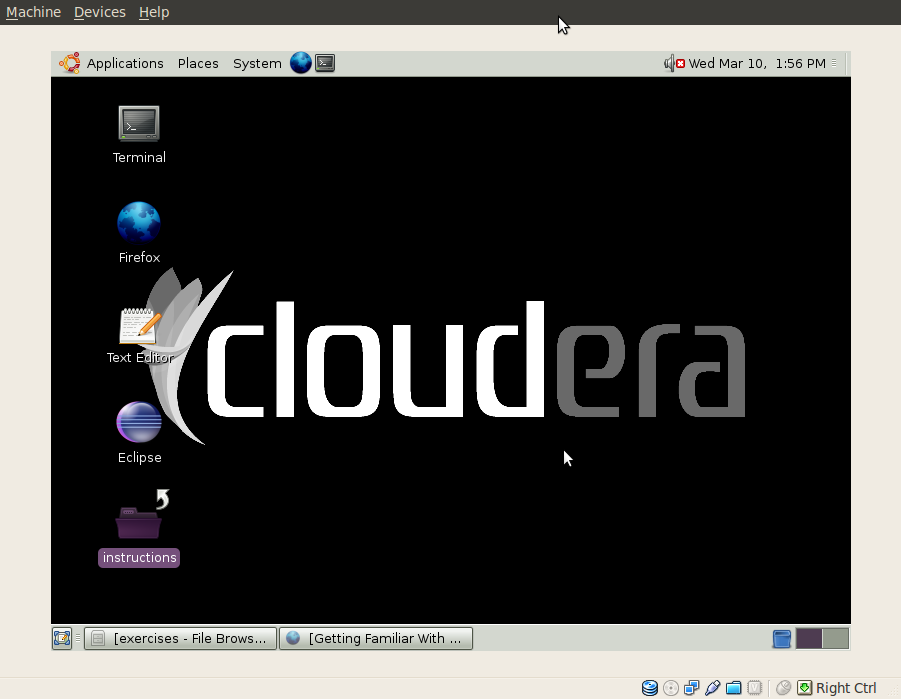Click the Trash icon in bottom panel
Viewport: 901px width, 699px height.
point(782,638)
